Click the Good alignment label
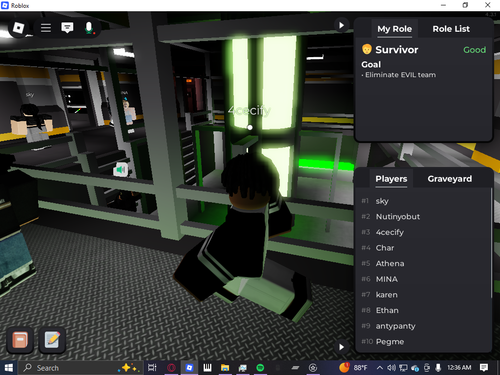Screen dimensions: 500x375 pos(474,50)
